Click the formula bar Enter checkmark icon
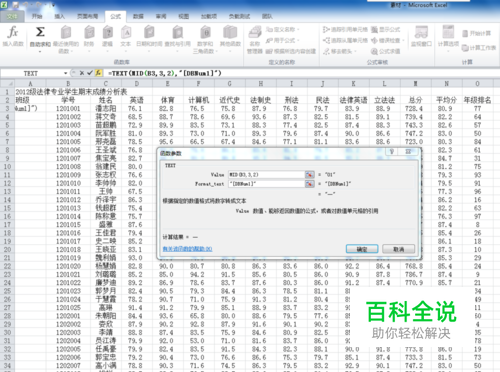Image resolution: width=500 pixels, height=372 pixels. [x=89, y=73]
